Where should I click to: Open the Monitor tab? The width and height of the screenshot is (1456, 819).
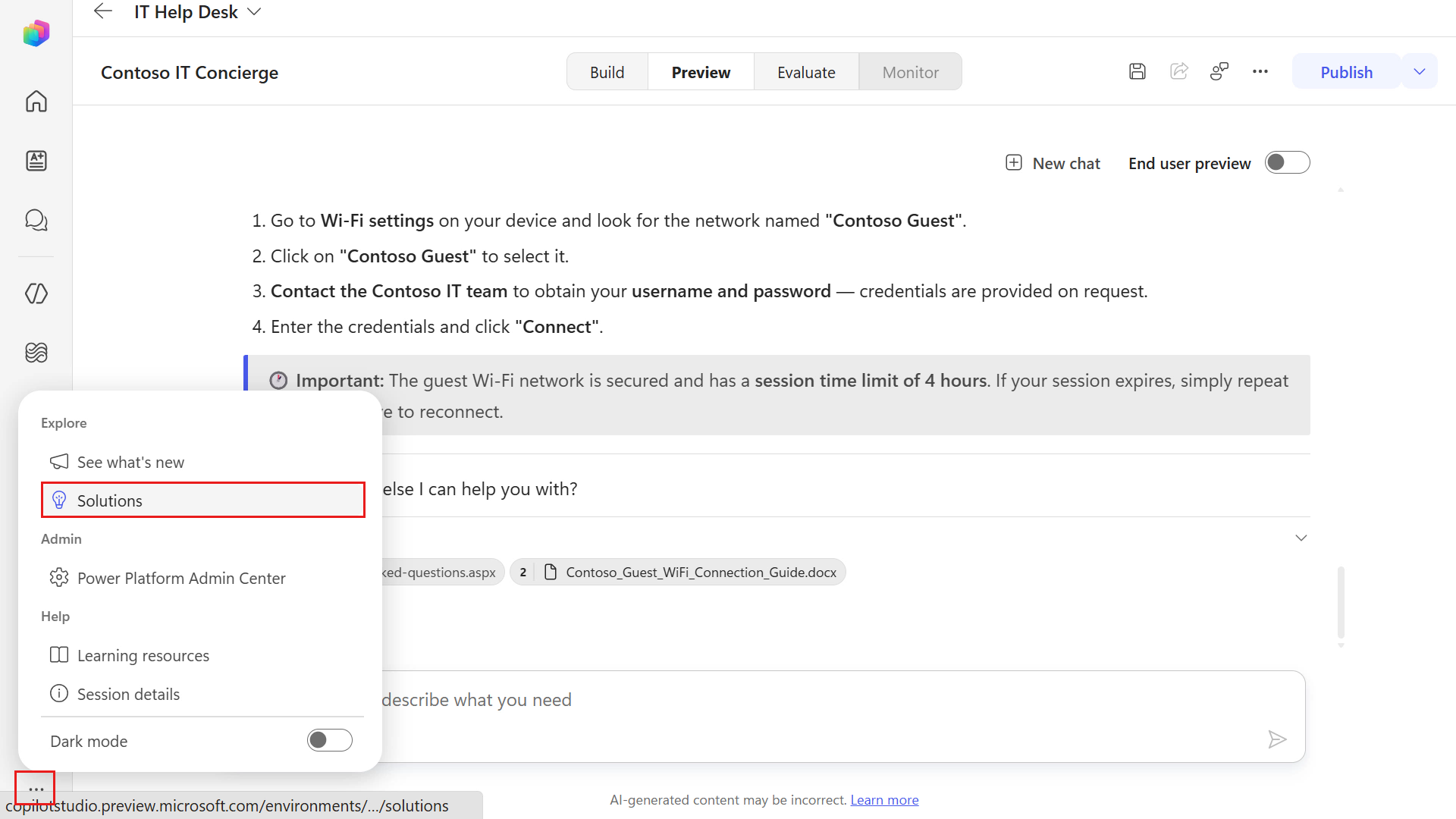point(910,72)
